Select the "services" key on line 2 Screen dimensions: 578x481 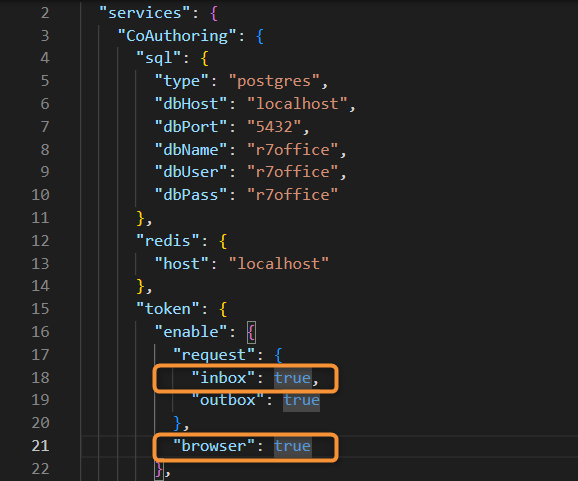tap(145, 13)
